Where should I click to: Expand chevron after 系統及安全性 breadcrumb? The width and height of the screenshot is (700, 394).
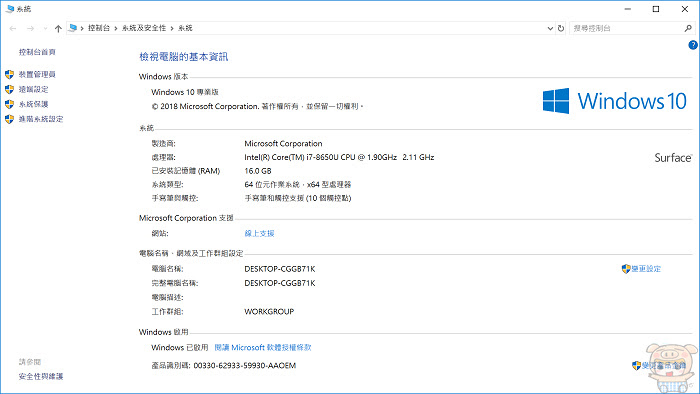(x=172, y=28)
